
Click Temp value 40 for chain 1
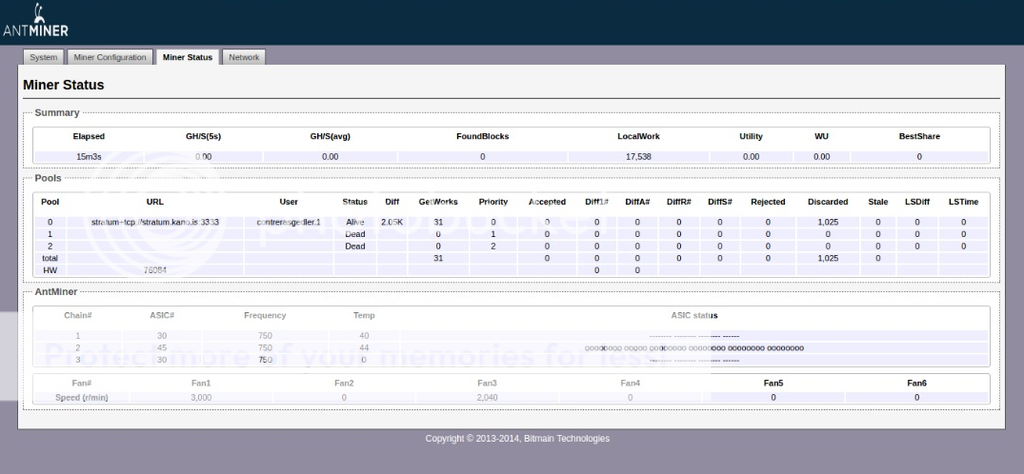tap(364, 336)
